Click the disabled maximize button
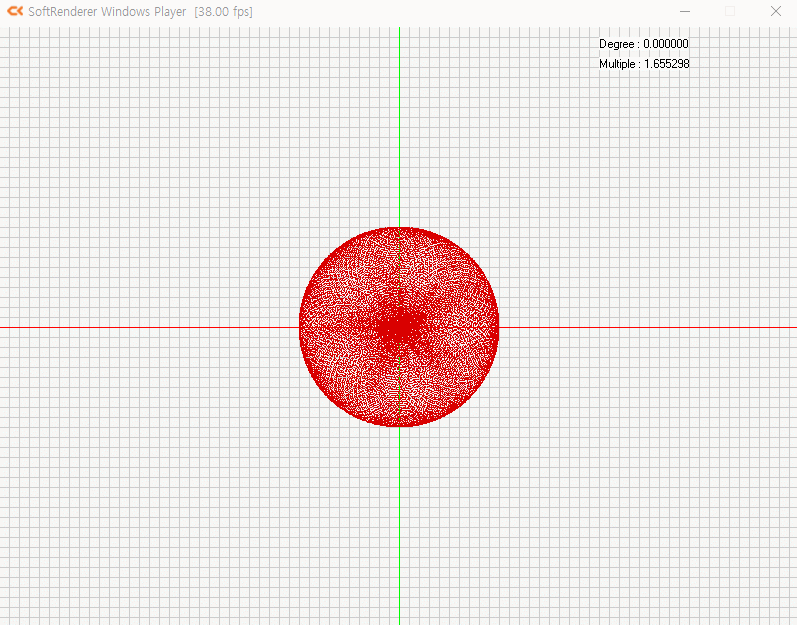Screen dimensions: 797x625 point(730,11)
